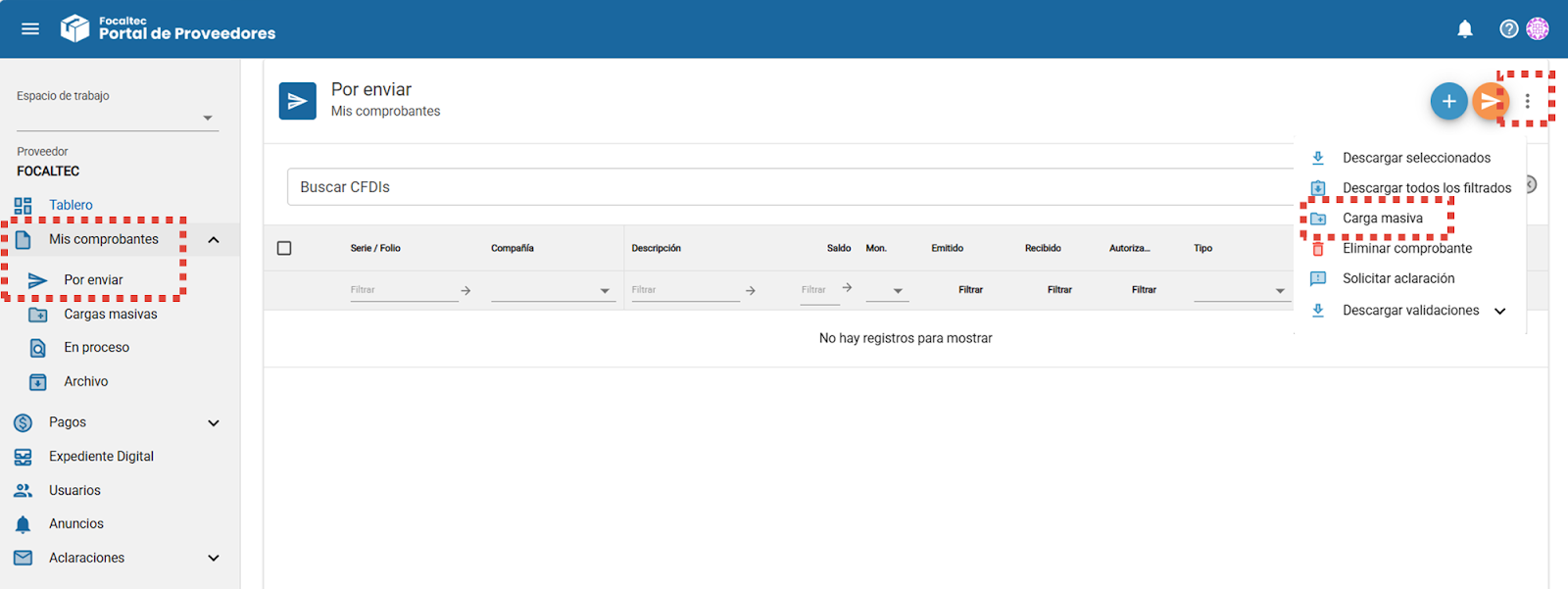Click the Mis comprobantes document icon
The width and height of the screenshot is (1568, 589).
point(23,239)
